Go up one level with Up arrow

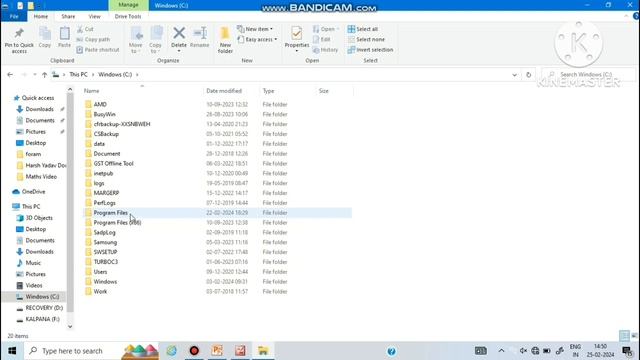44,75
